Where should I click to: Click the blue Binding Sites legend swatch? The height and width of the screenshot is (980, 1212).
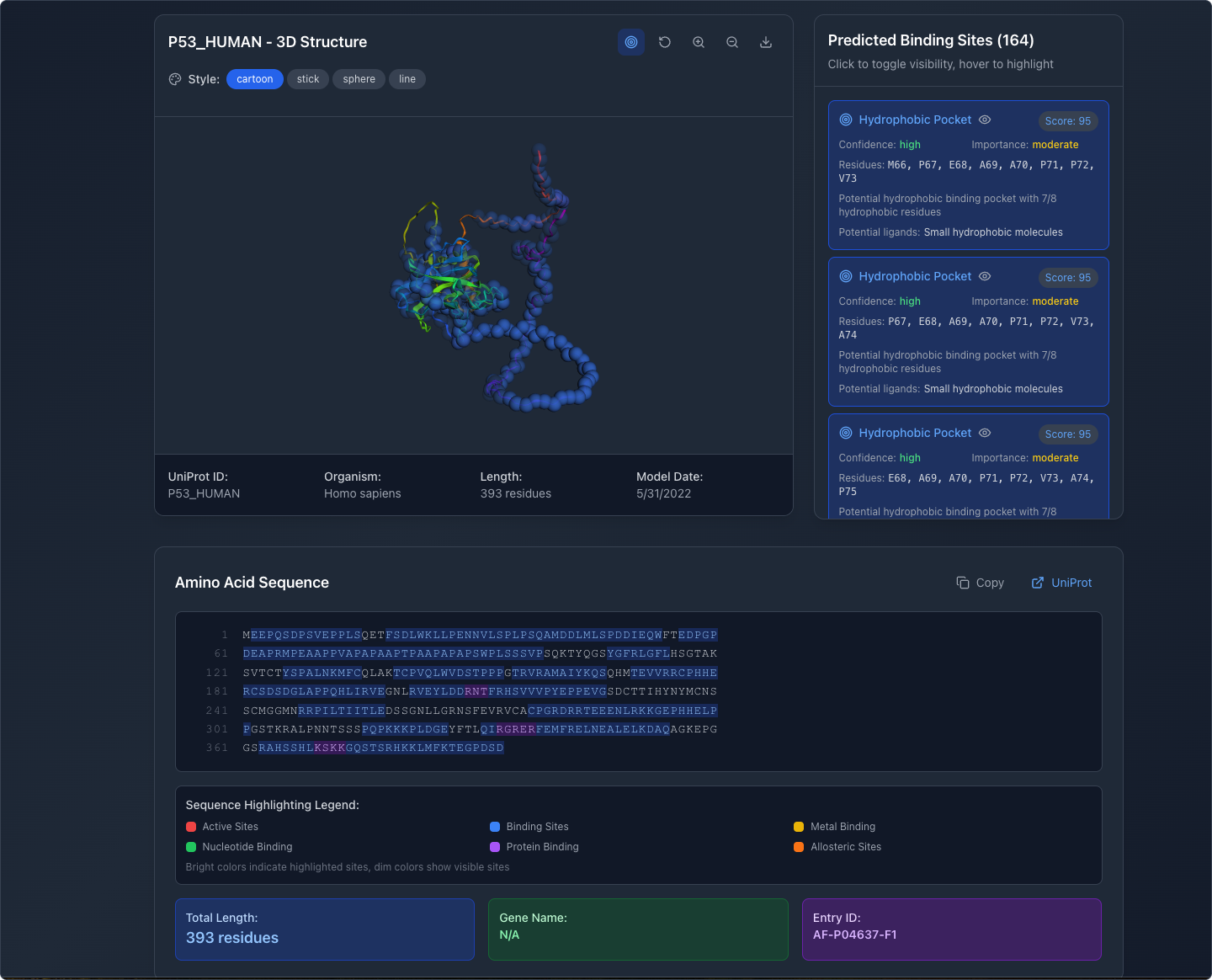[495, 827]
